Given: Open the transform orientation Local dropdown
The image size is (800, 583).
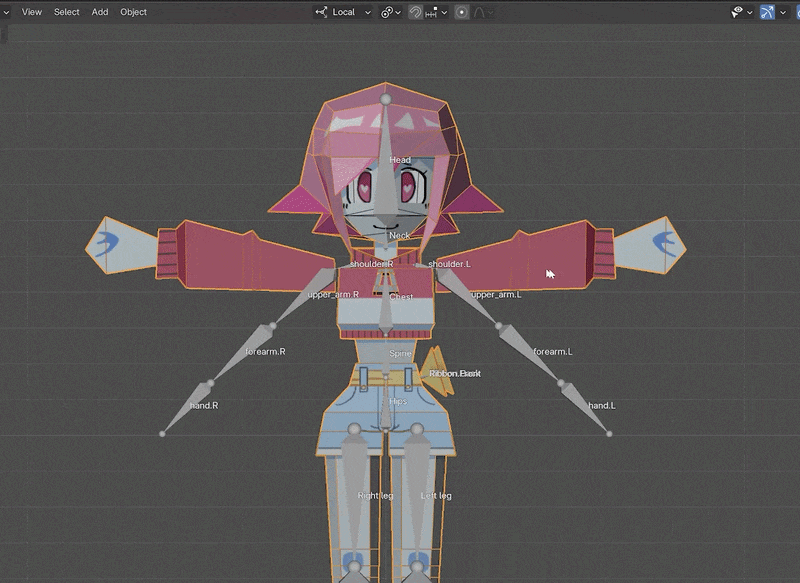Looking at the screenshot, I should coord(343,12).
